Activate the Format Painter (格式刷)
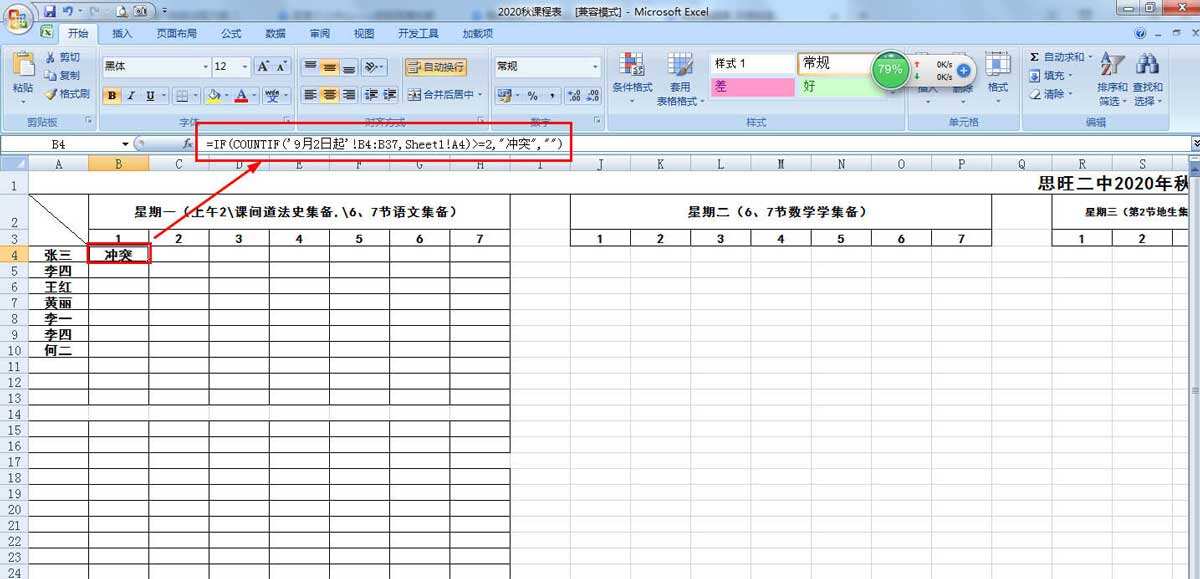The height and width of the screenshot is (579, 1200). point(67,94)
